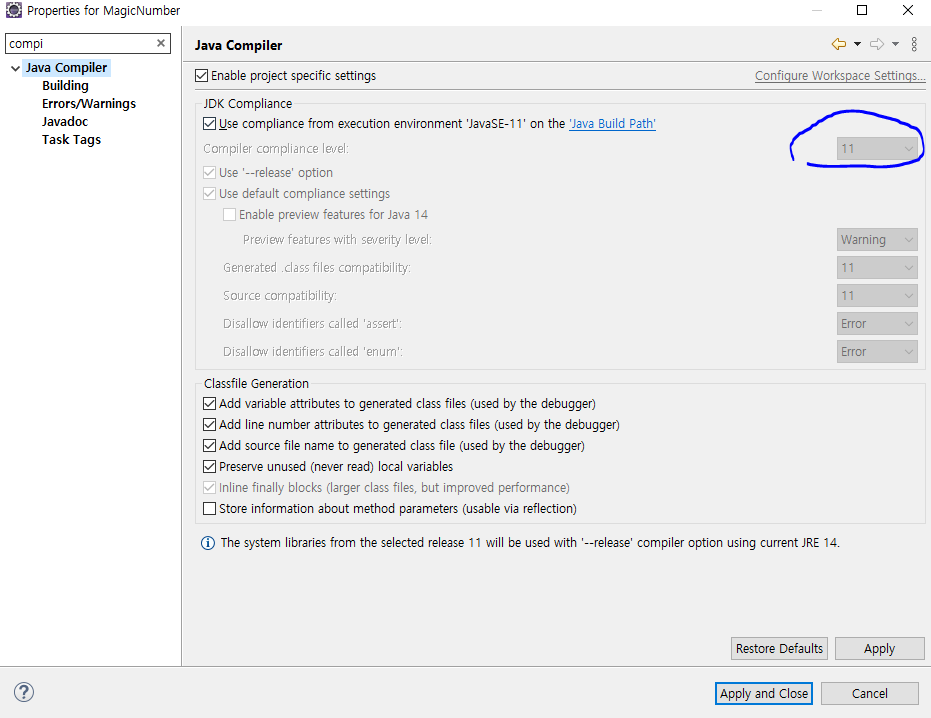Click the system libraries release 11 message
This screenshot has height=718, width=931.
[x=530, y=543]
